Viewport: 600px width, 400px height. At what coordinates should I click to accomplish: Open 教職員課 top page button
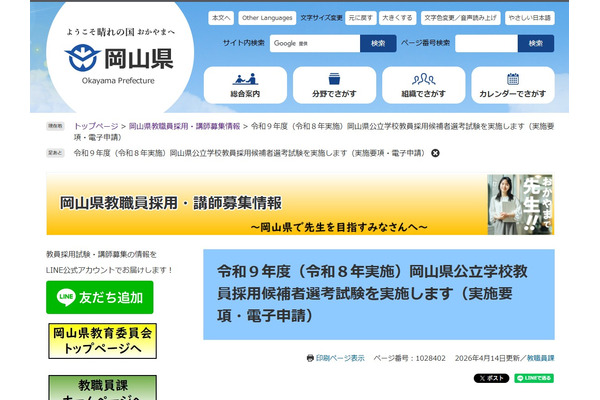tap(103, 387)
